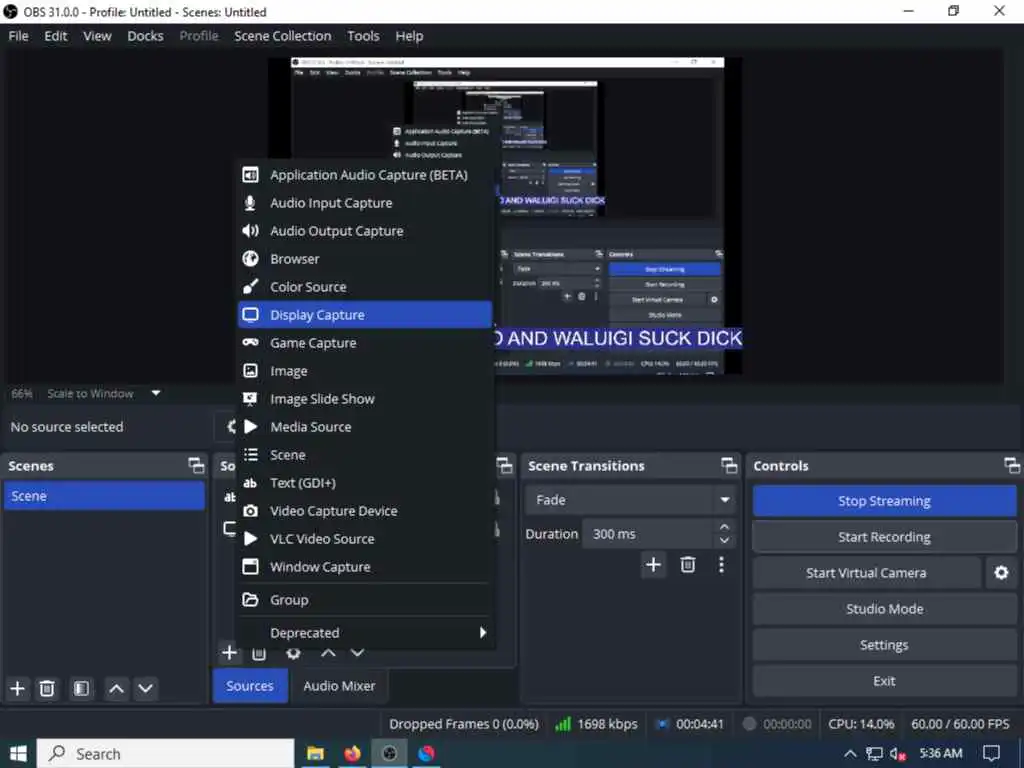
Task: Pop out the Scenes dock
Action: click(196, 466)
